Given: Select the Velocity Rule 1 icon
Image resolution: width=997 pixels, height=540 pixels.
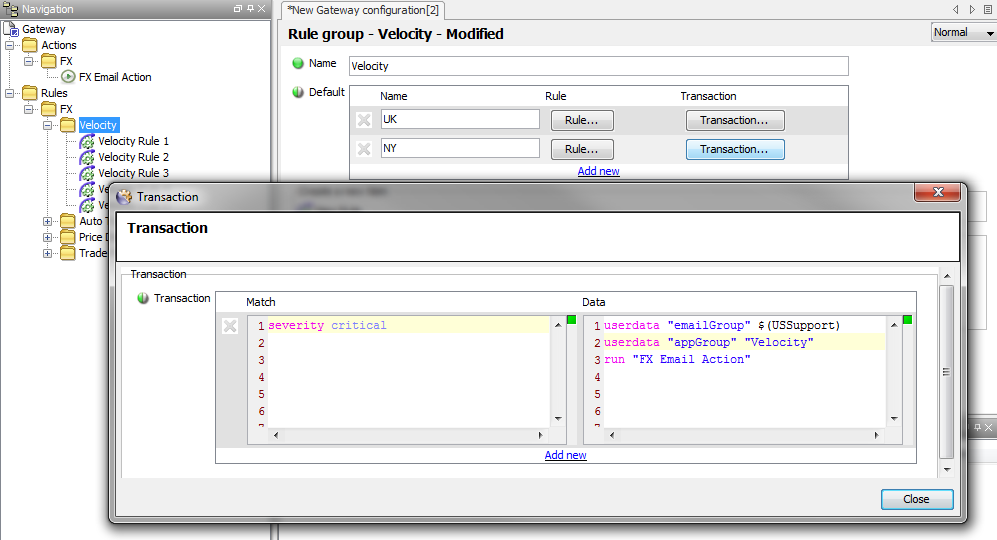Looking at the screenshot, I should coord(87,141).
